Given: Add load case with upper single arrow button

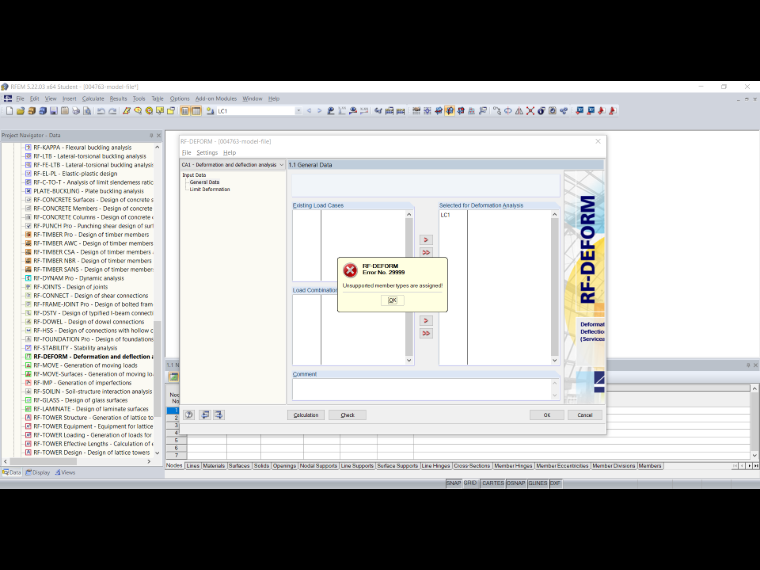Looking at the screenshot, I should pos(426,240).
